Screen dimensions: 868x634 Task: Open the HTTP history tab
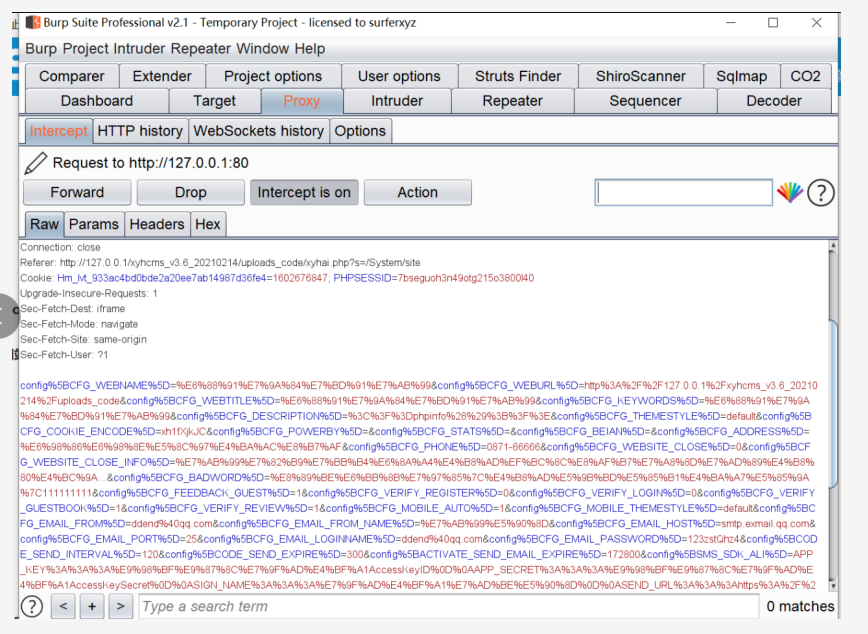(x=140, y=131)
